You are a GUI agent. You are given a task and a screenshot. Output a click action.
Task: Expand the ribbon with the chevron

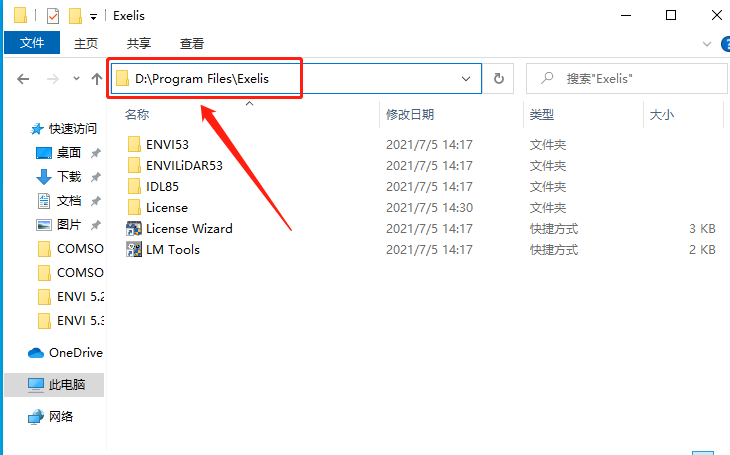point(707,44)
